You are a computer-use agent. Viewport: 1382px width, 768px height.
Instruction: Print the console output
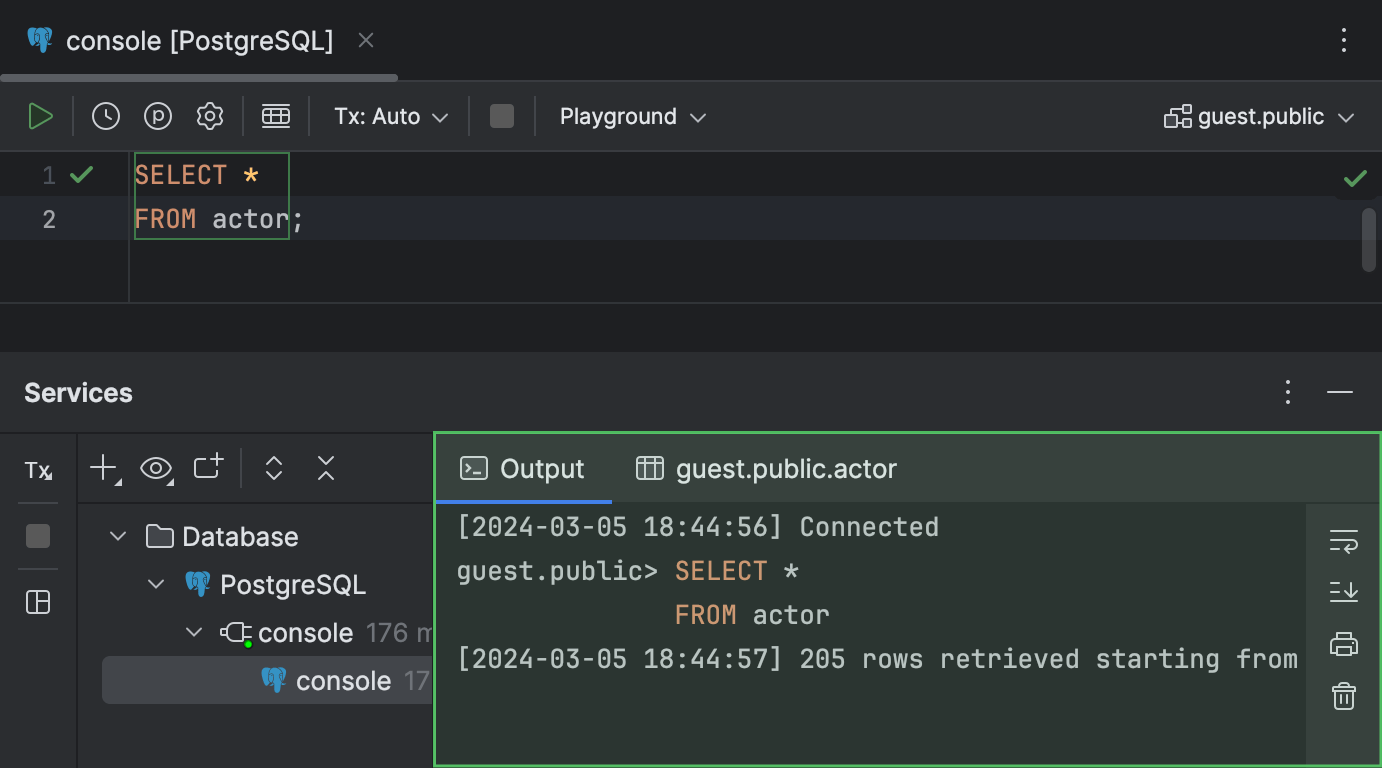(1343, 644)
